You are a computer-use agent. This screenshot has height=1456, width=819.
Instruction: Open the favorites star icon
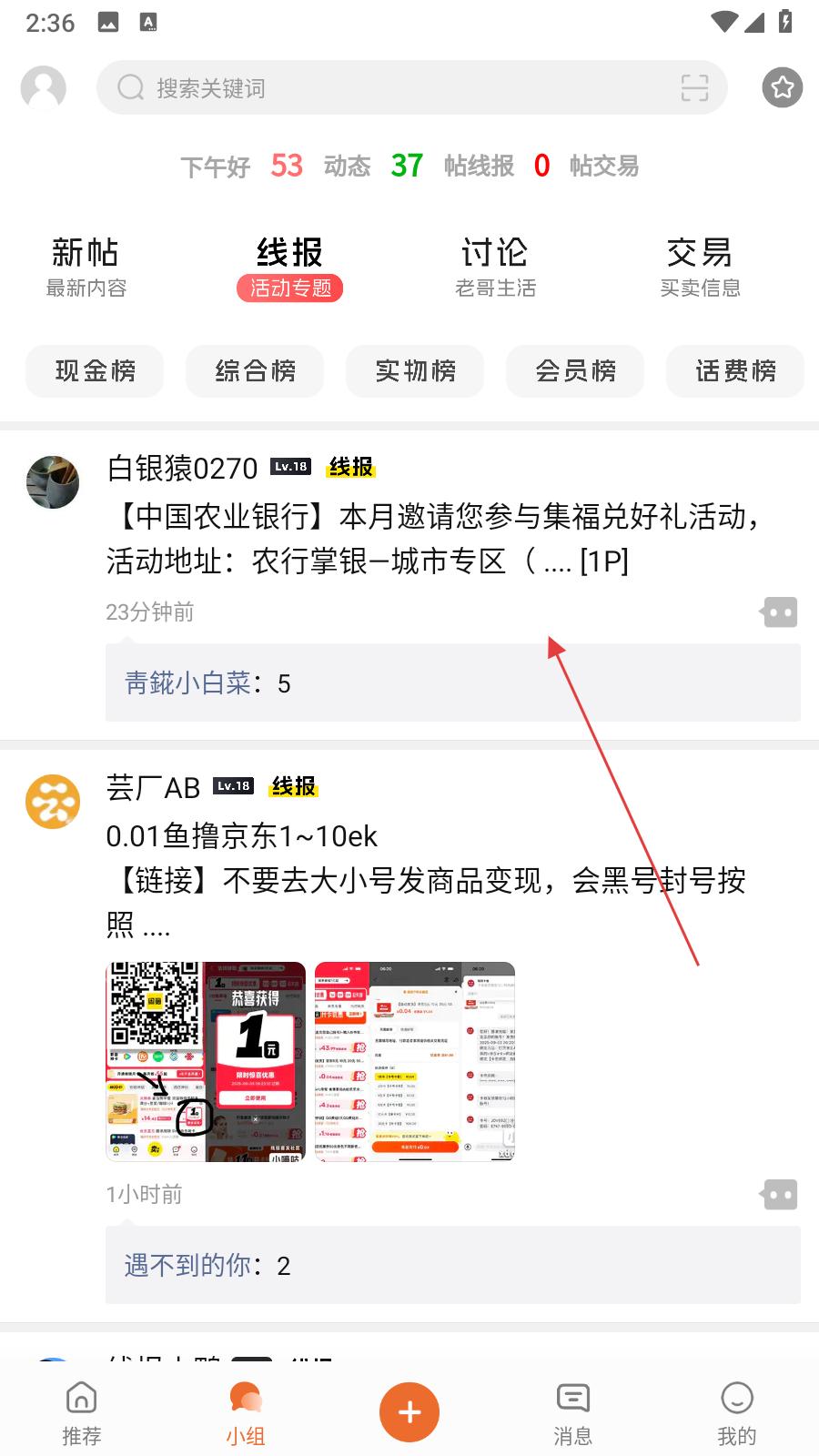(783, 87)
